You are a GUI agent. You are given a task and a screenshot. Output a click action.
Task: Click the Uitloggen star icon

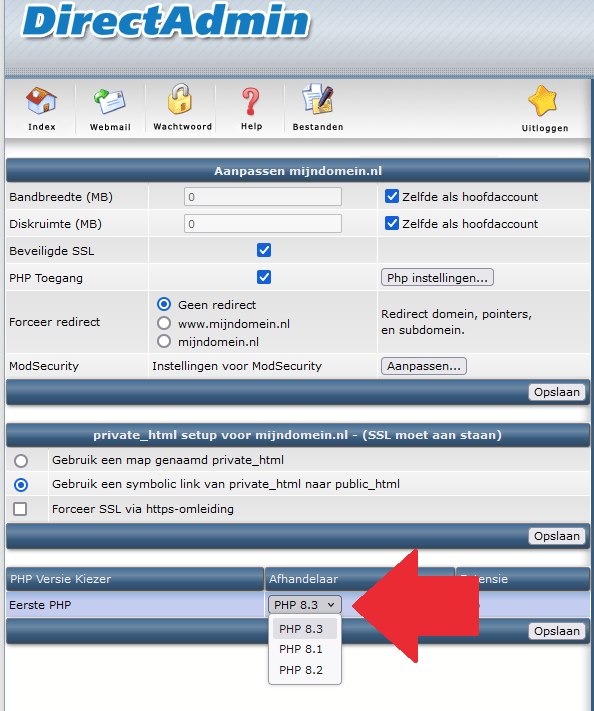(x=542, y=101)
